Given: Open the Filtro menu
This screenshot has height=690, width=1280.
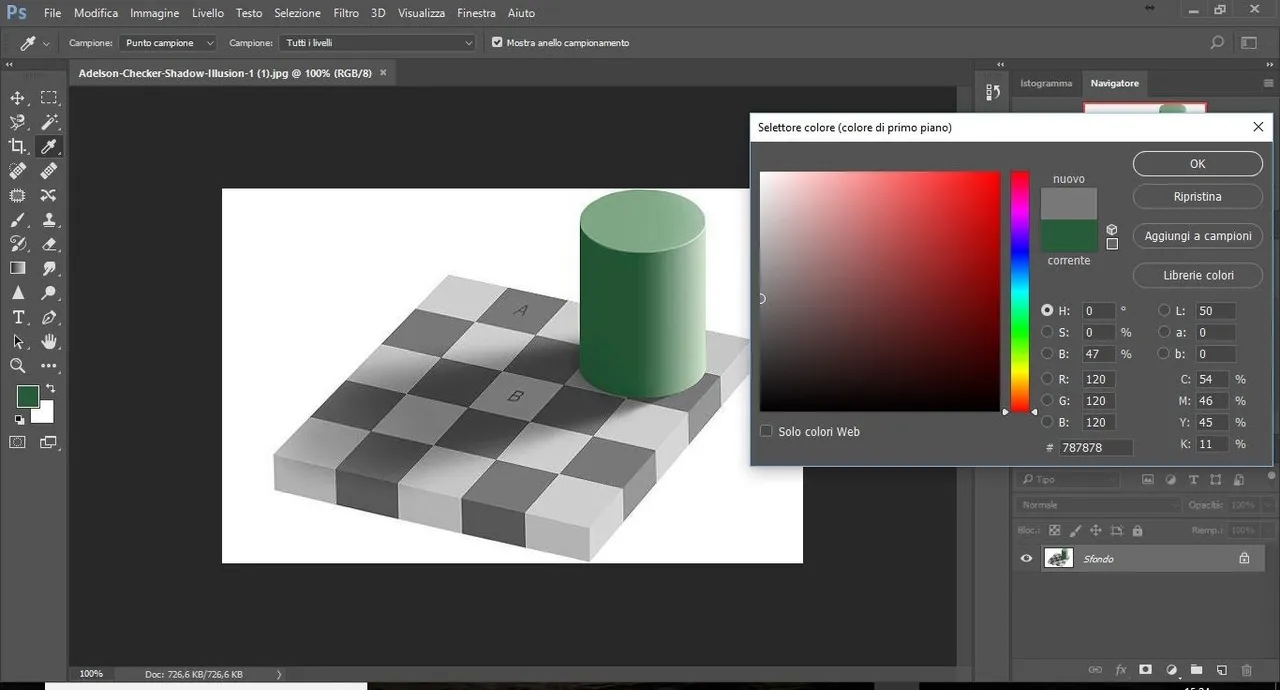Looking at the screenshot, I should (x=346, y=13).
